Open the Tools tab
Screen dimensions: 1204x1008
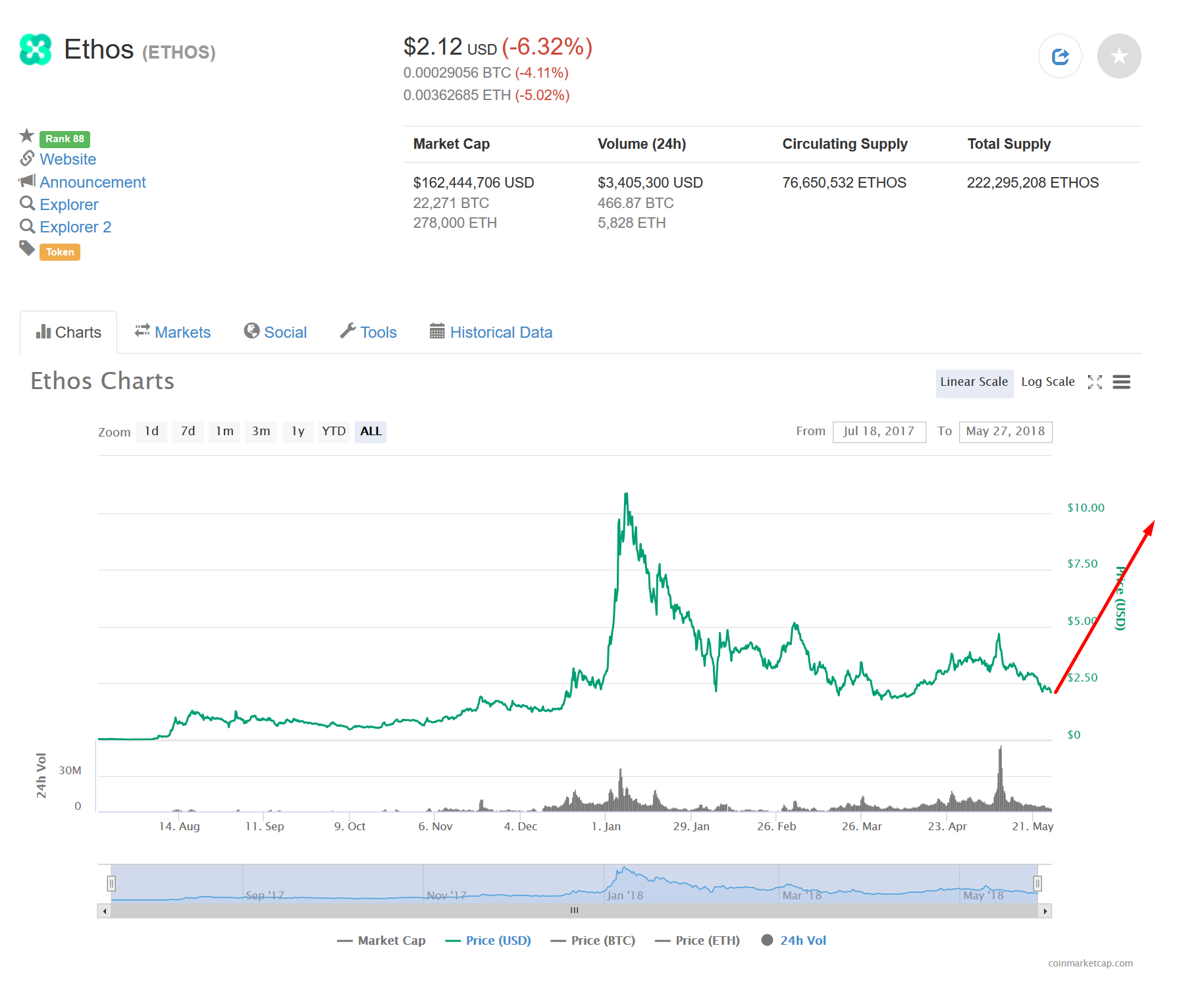369,332
